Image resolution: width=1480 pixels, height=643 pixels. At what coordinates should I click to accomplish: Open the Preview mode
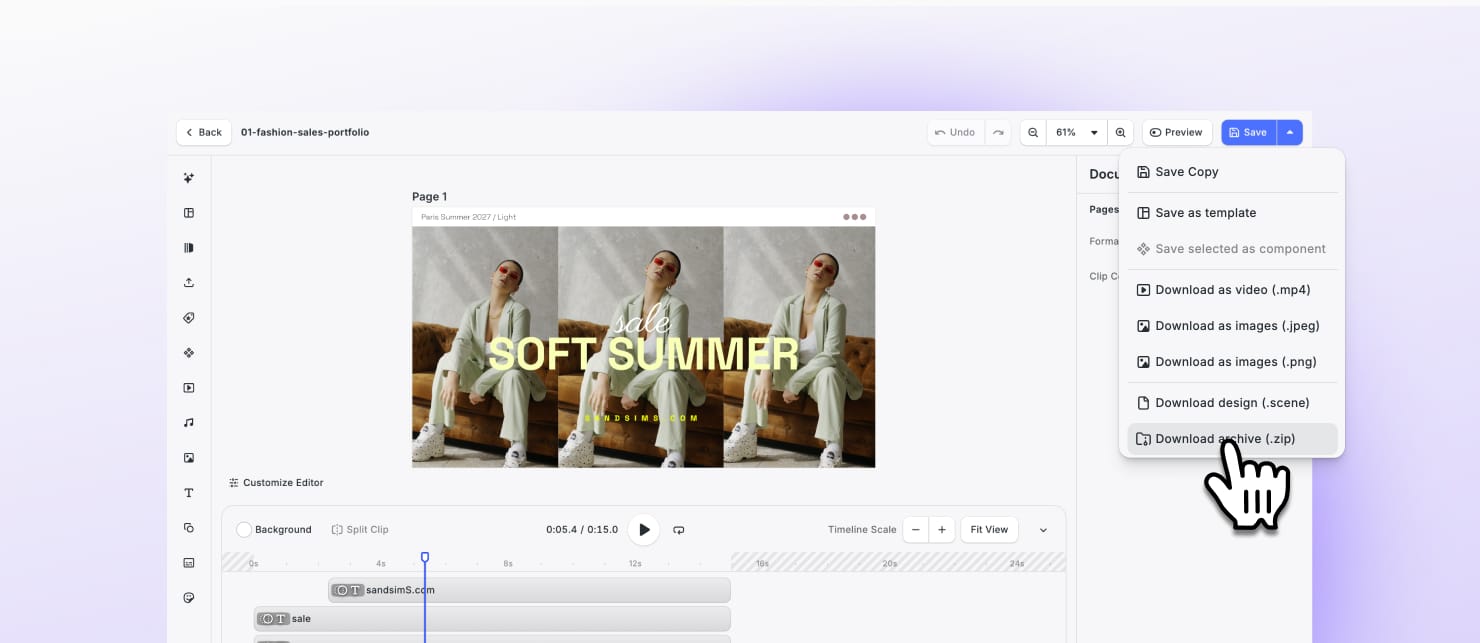[x=1177, y=132]
